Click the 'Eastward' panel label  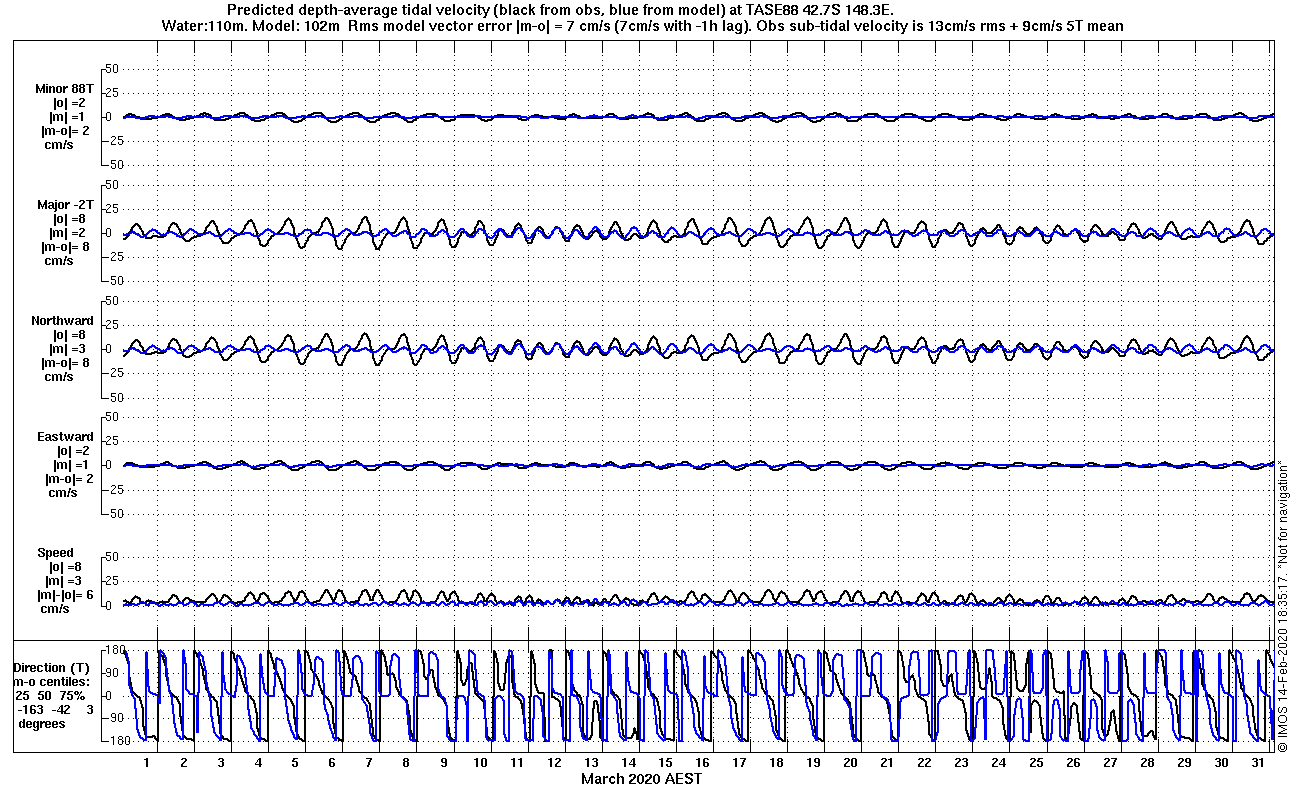(x=65, y=437)
